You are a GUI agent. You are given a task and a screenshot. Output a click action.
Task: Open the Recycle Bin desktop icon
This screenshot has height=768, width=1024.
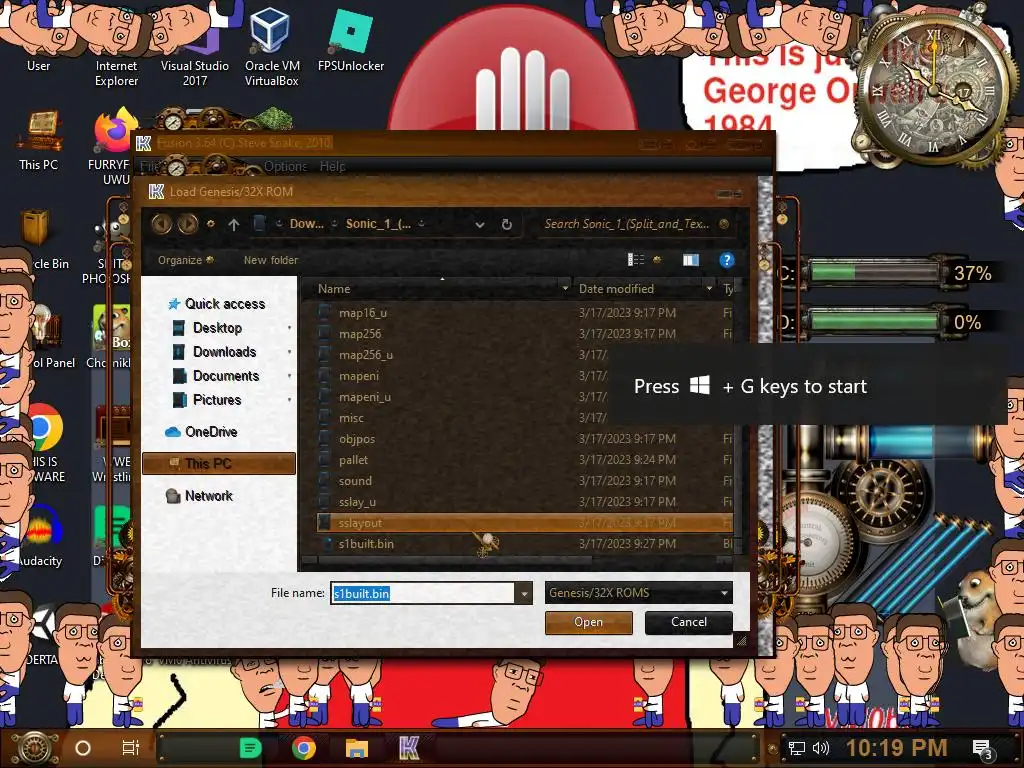point(37,238)
